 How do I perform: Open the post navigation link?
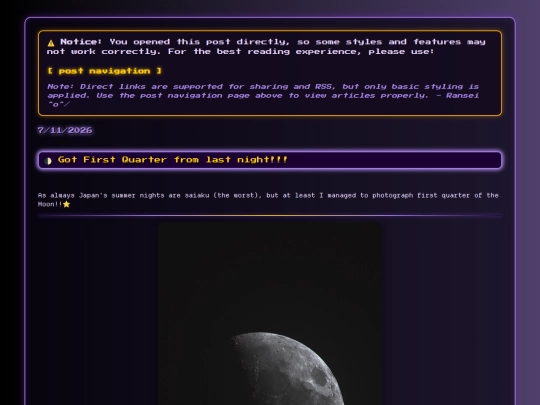click(104, 71)
